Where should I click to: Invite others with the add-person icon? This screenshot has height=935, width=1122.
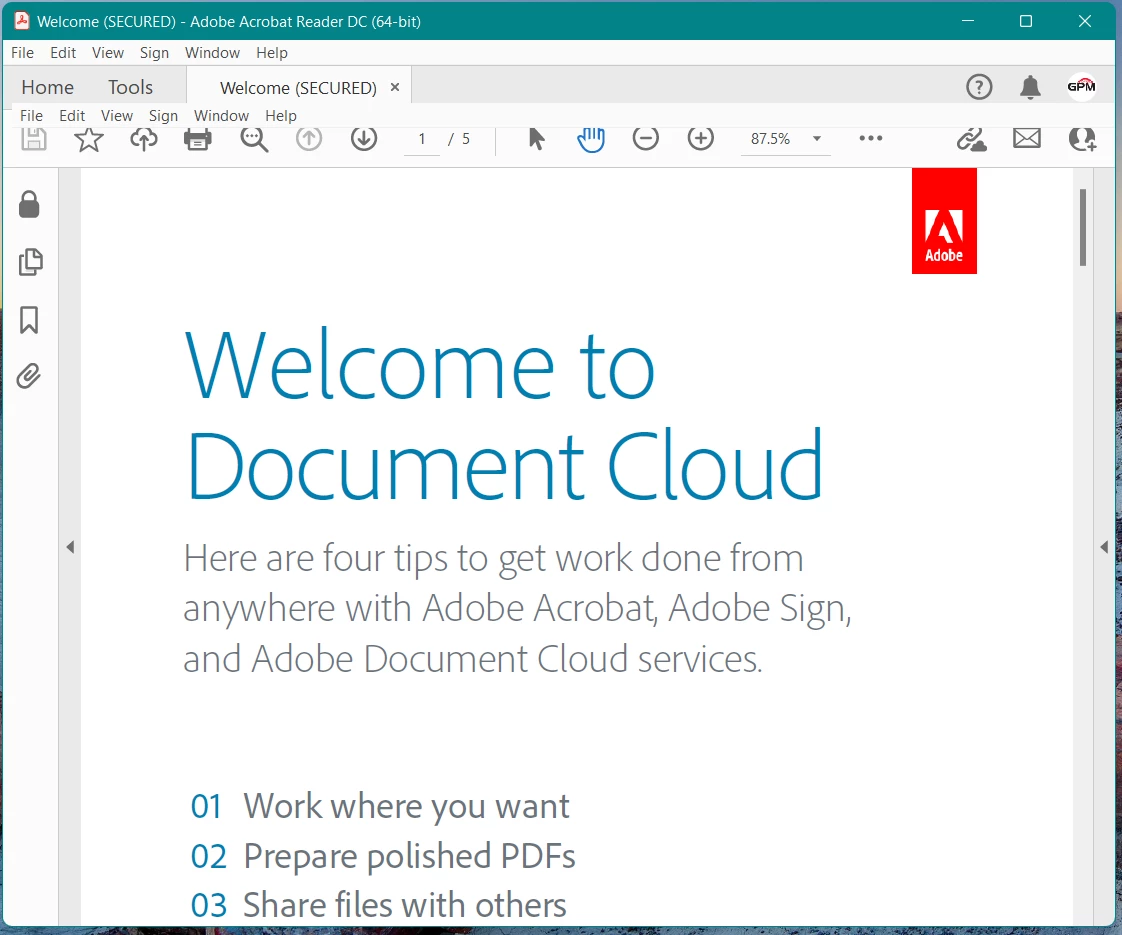(1082, 139)
